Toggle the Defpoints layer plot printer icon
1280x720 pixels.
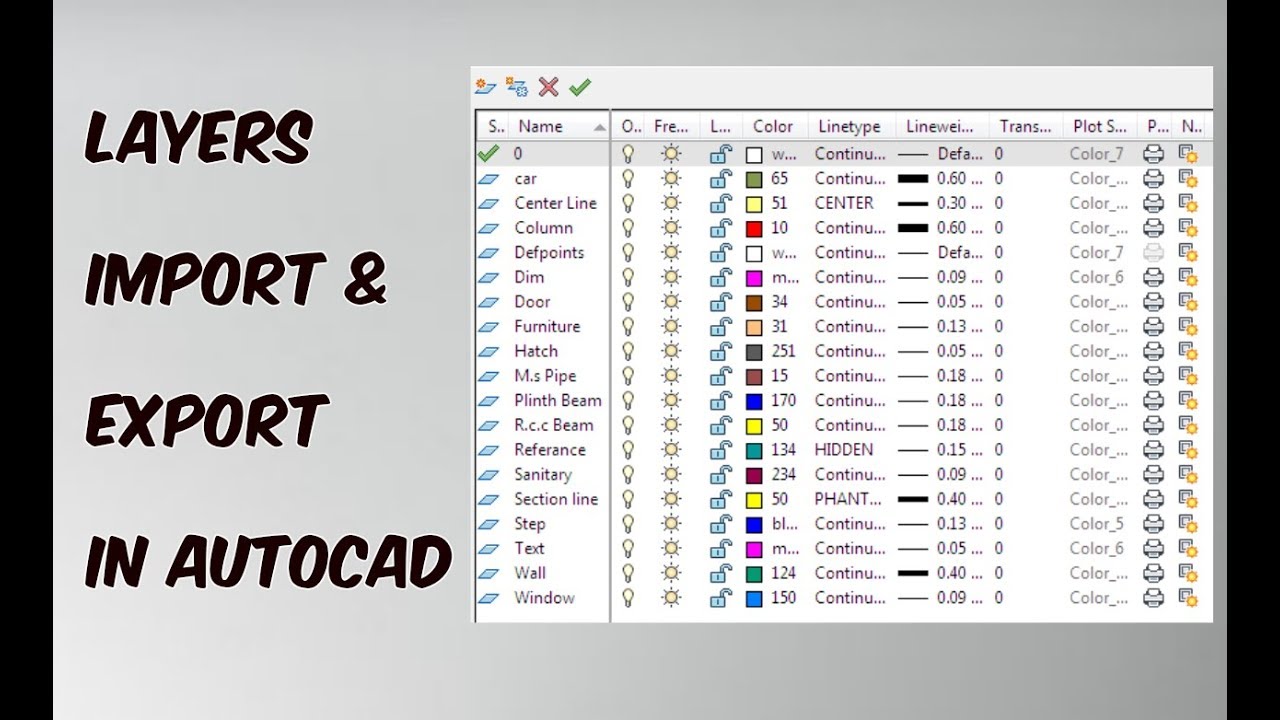(x=1153, y=253)
